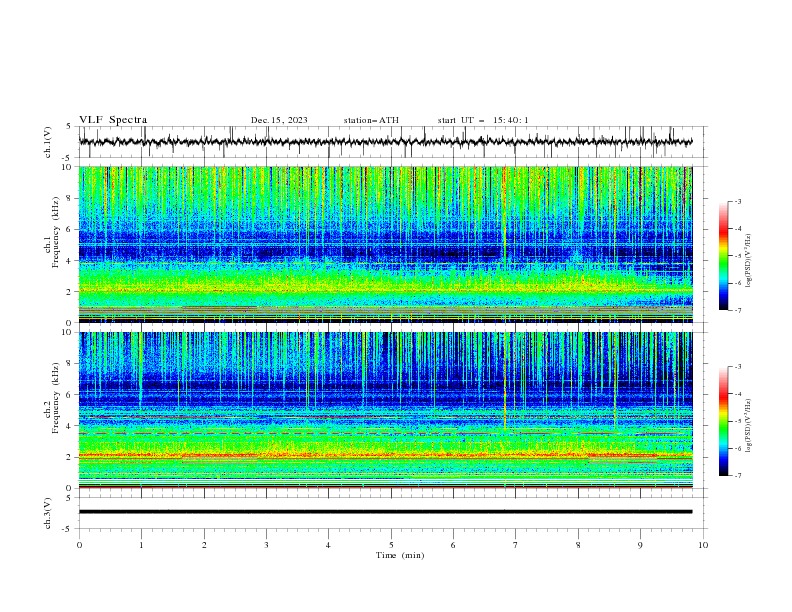Click the ch.3 flat black voltage trace
The width and height of the screenshot is (792, 612).
click(x=385, y=512)
